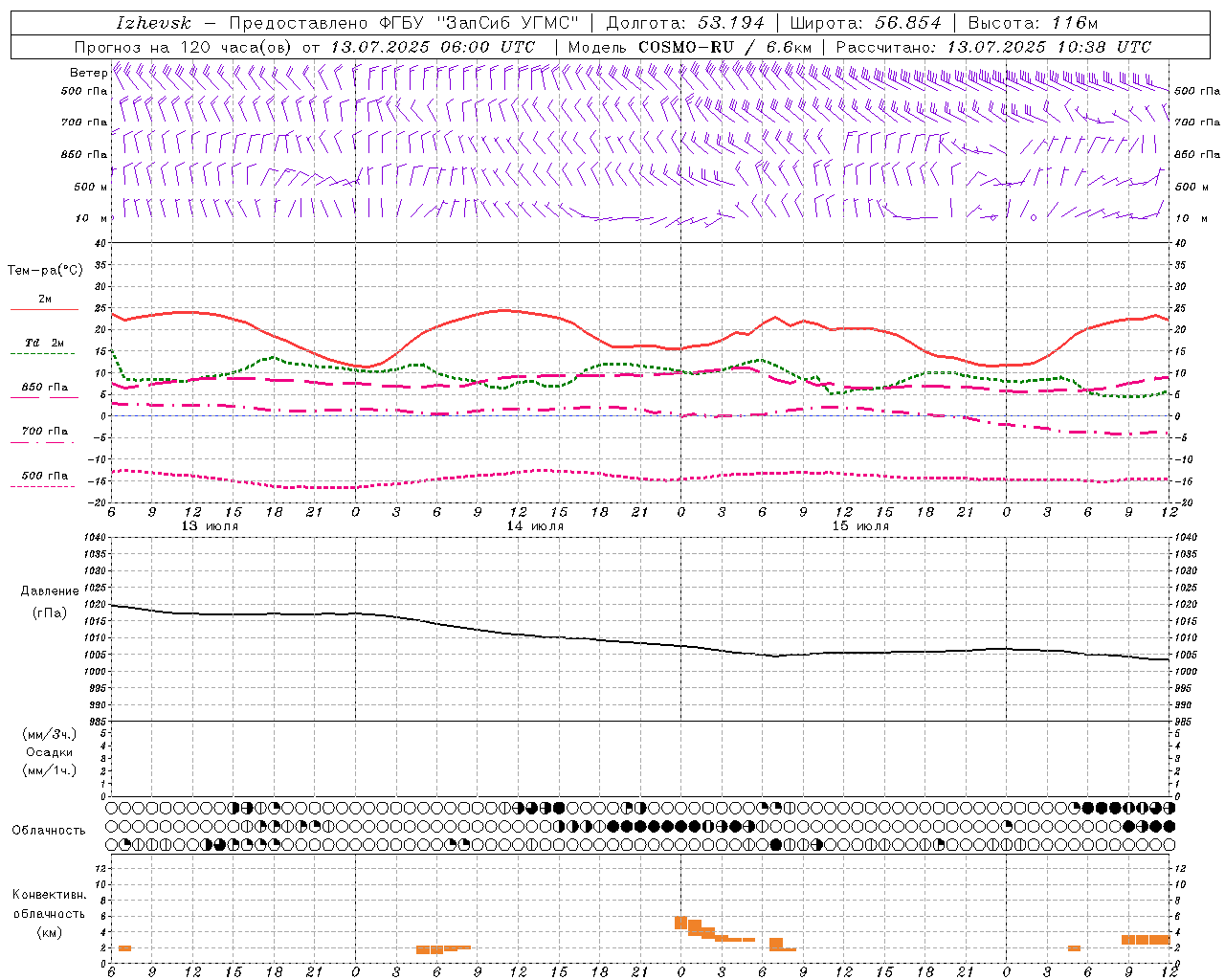Click the '(гПа)' unit under Давление
Screen dimensions: 1225x980
pos(50,612)
